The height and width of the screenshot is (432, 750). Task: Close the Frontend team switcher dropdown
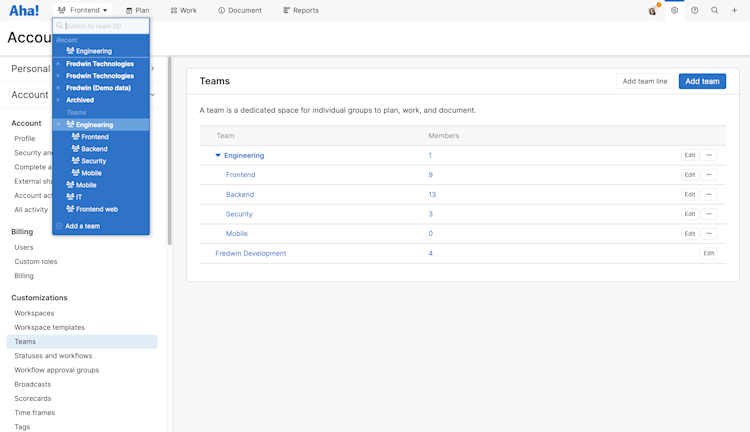[83, 11]
